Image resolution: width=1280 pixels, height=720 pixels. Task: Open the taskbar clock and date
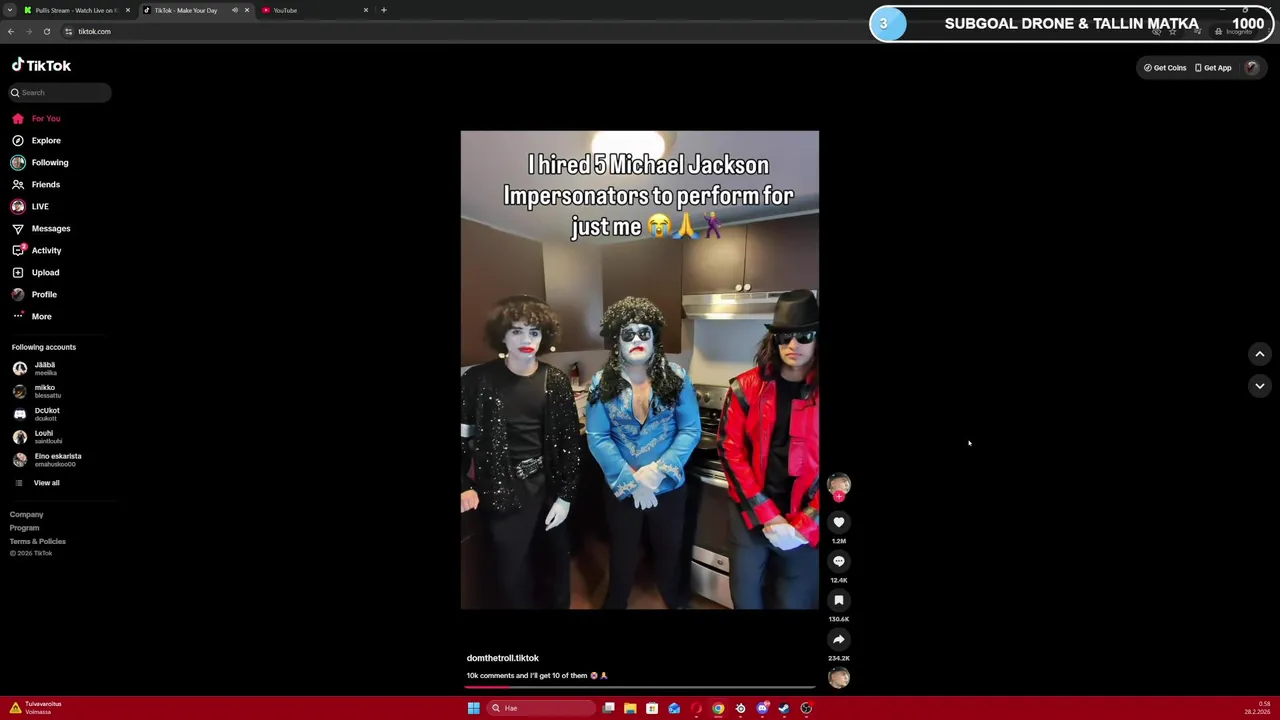click(x=1257, y=708)
